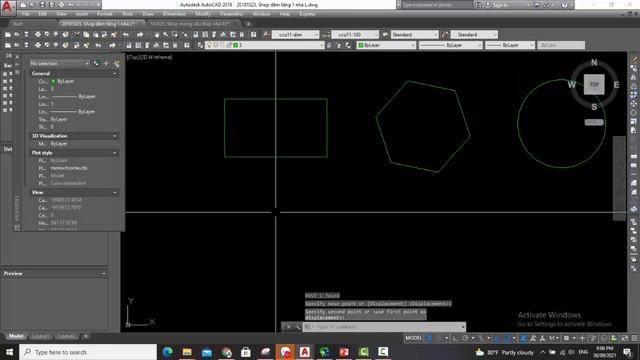Open the ByLayer lineweight control dropdown
Screen dimensions: 640x360
(x=510, y=45)
